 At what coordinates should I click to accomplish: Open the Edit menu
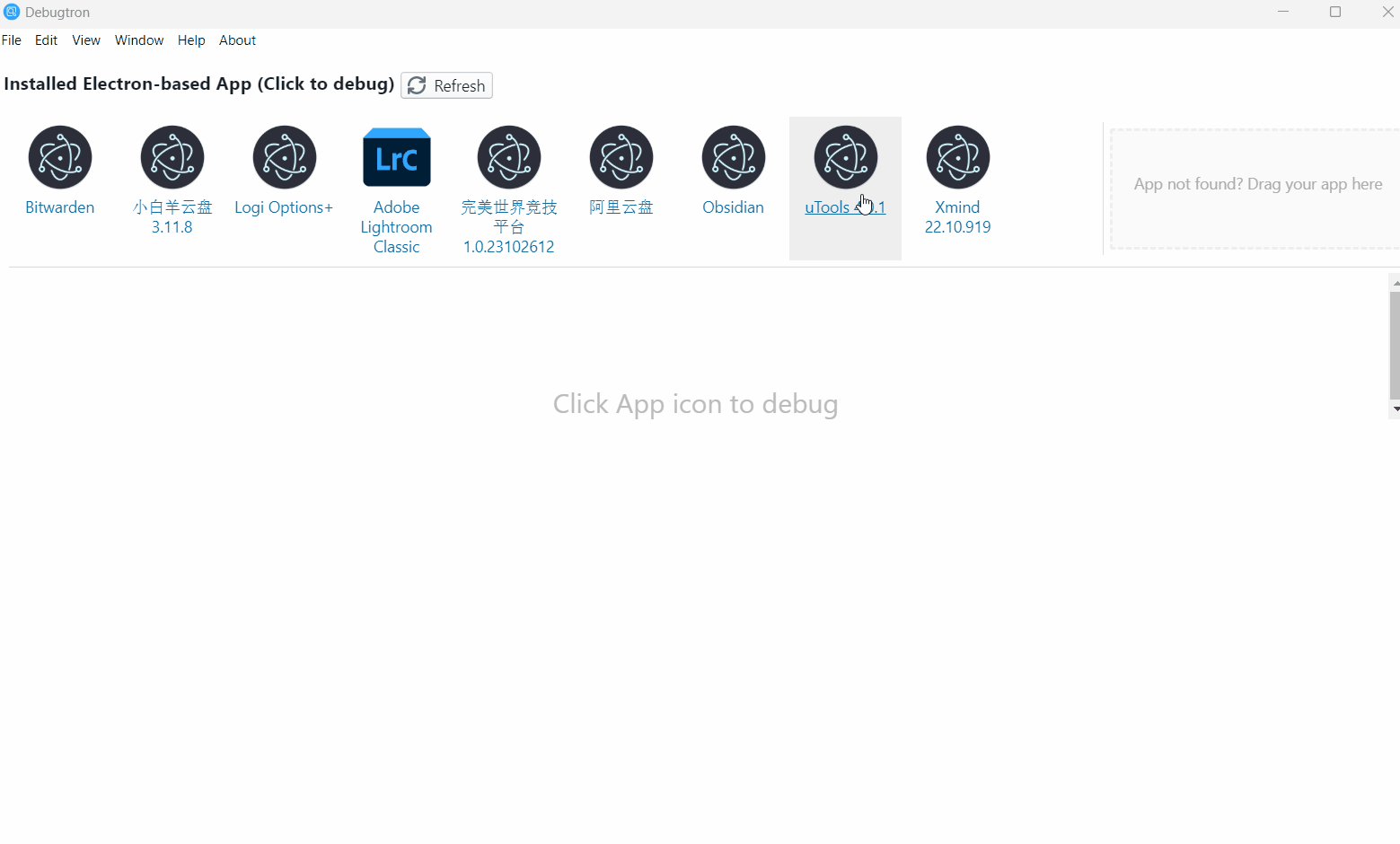coord(46,40)
